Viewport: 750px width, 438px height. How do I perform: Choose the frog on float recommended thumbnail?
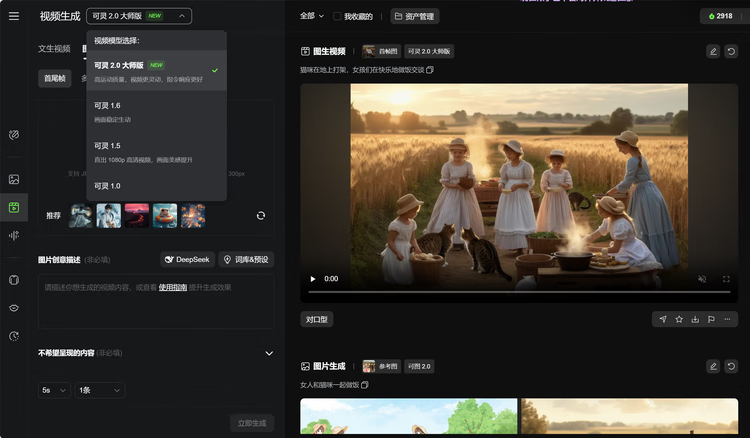[165, 216]
